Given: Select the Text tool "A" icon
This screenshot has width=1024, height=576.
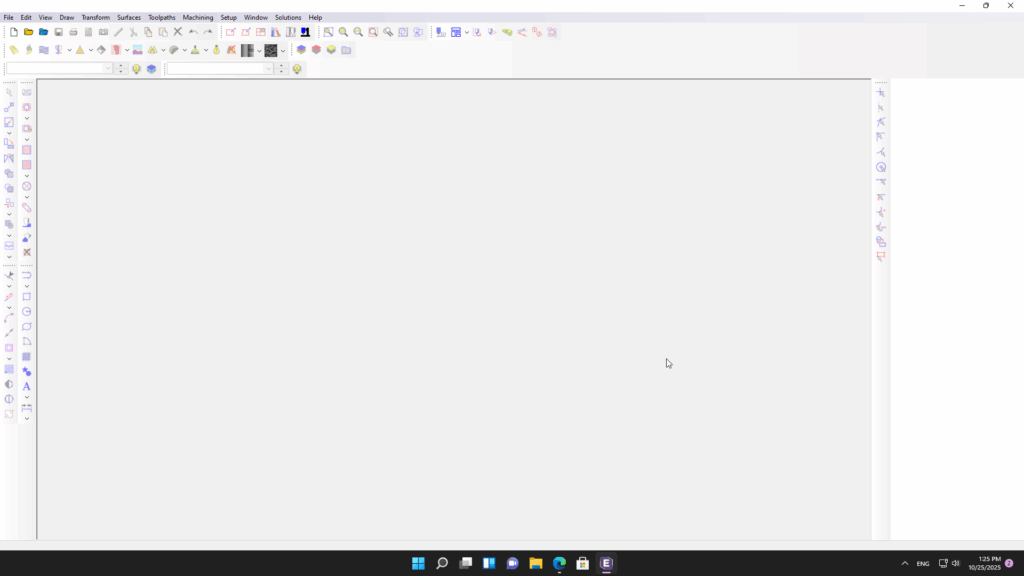Looking at the screenshot, I should (x=27, y=386).
